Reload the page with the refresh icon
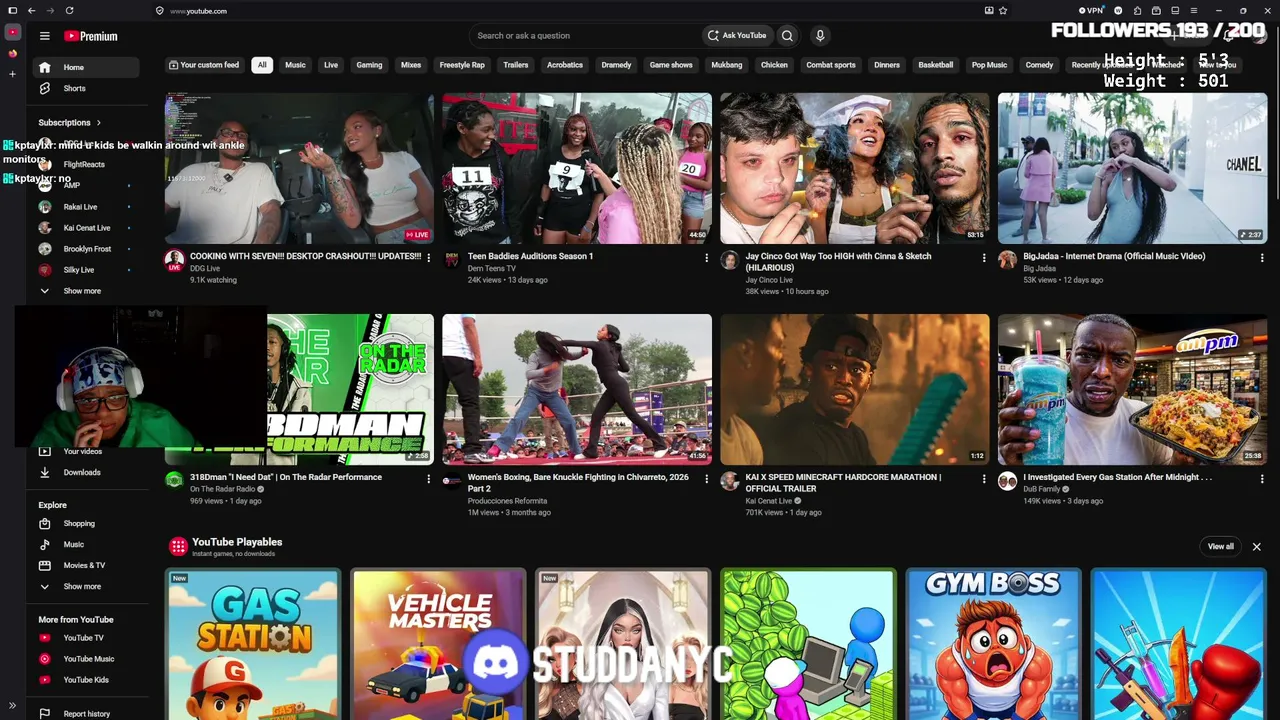This screenshot has height=720, width=1280. (x=69, y=11)
